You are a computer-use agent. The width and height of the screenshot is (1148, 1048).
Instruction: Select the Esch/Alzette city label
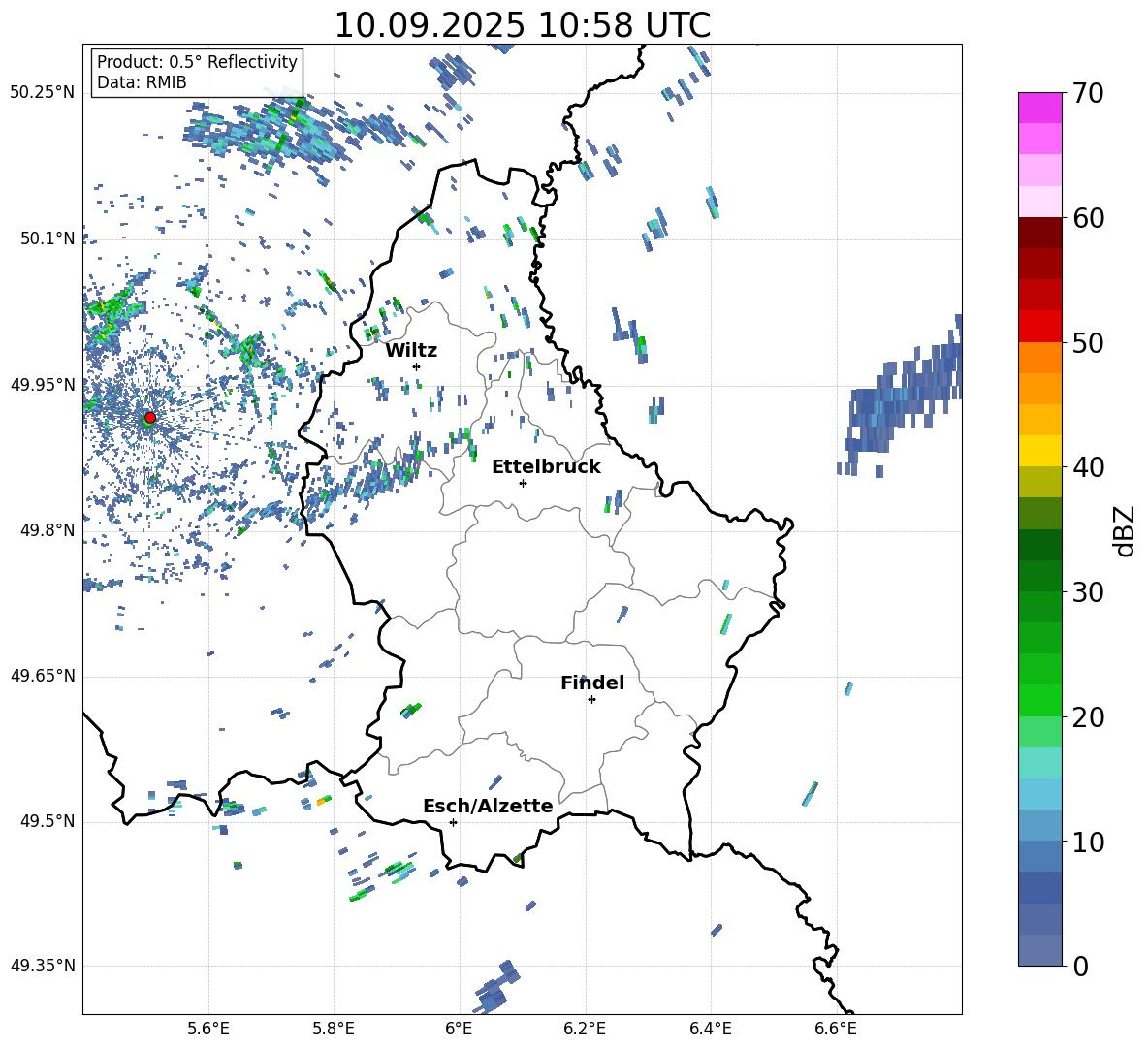[488, 806]
